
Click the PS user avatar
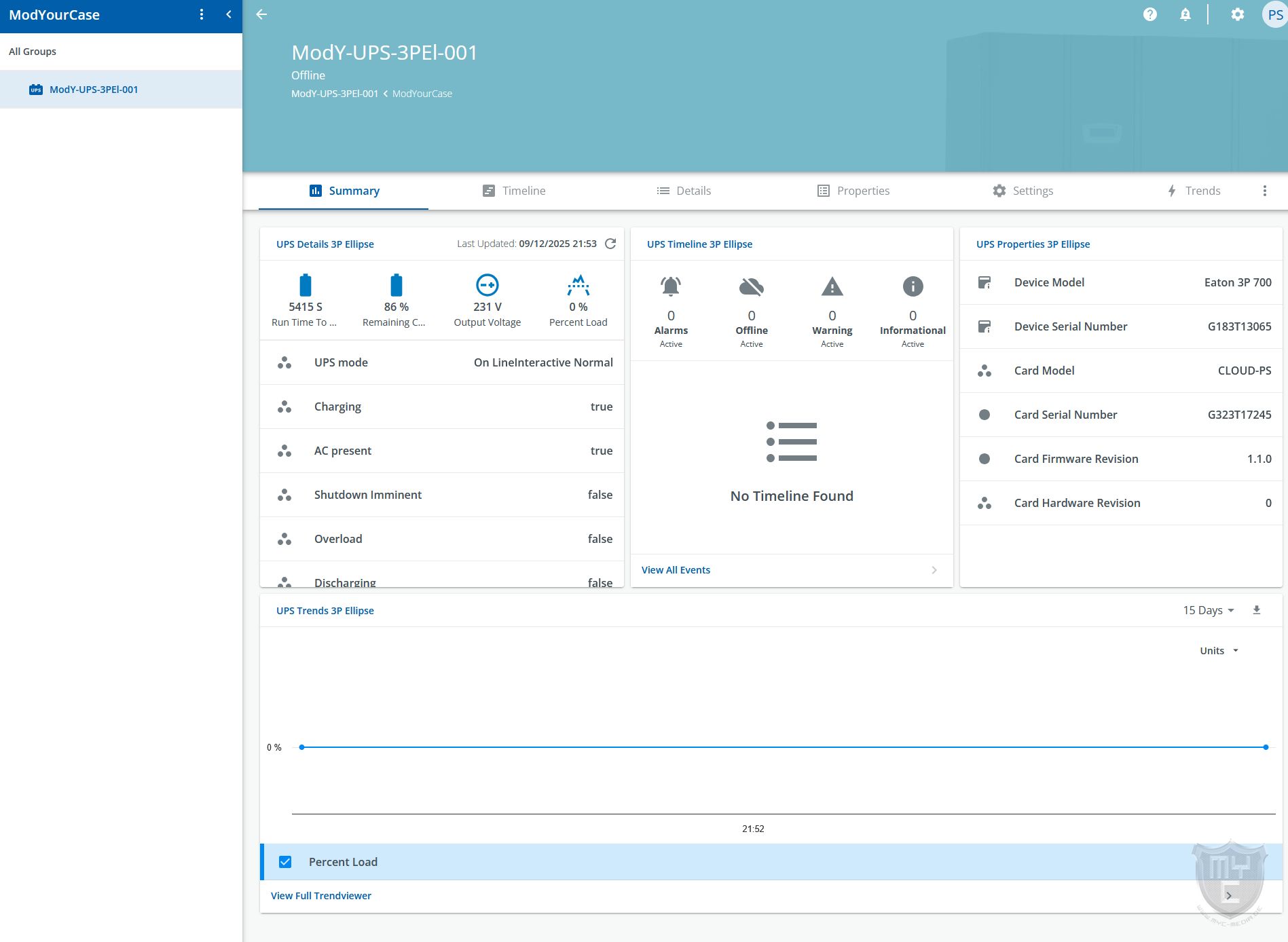click(1274, 14)
